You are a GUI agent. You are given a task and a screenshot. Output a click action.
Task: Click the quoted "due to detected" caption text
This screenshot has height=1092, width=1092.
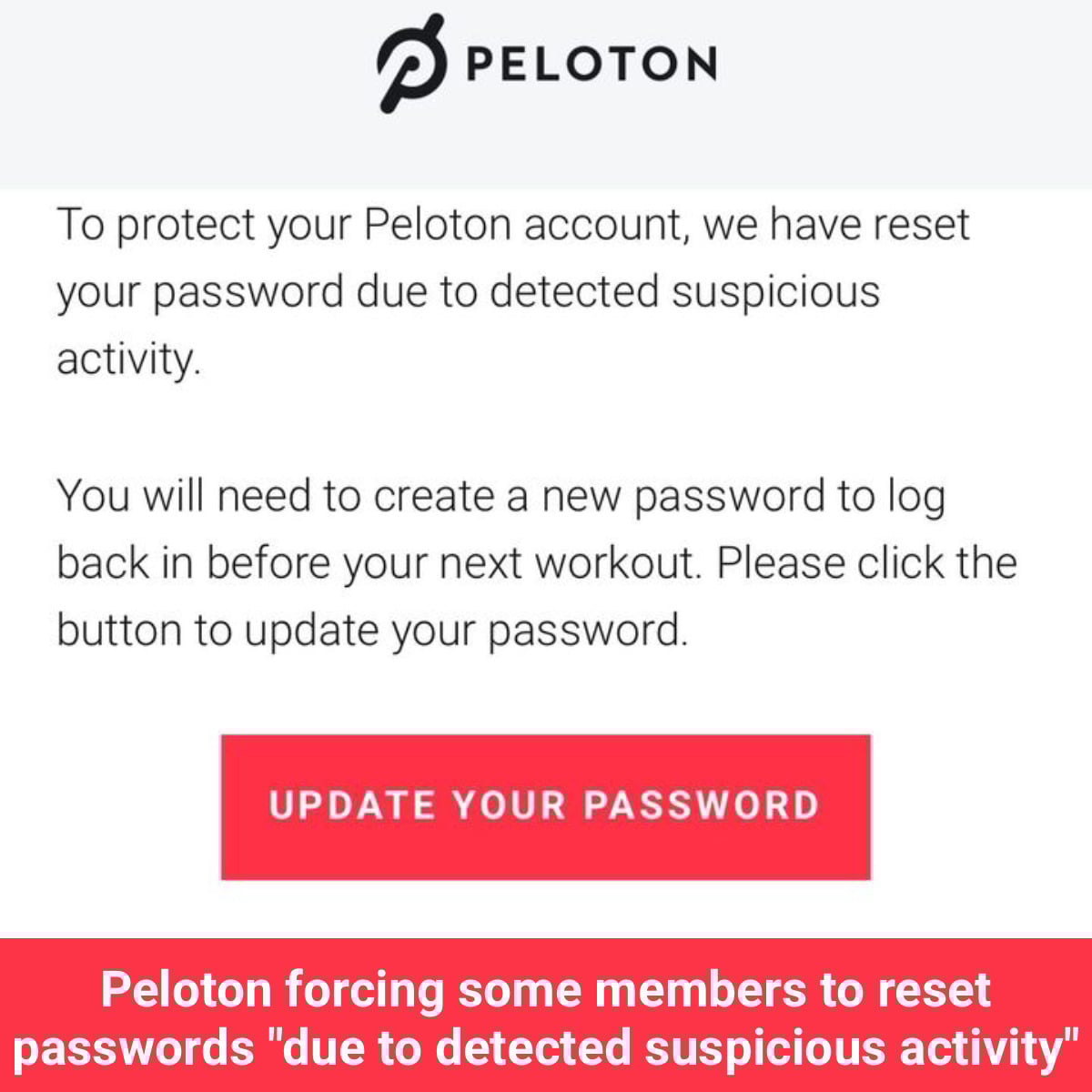pos(448,1048)
